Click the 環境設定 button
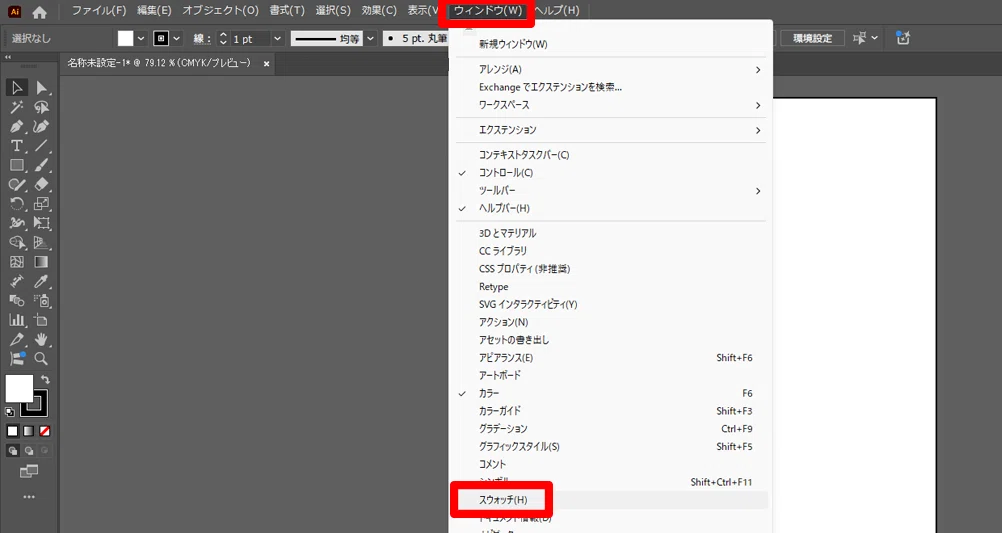The height and width of the screenshot is (533, 1002). pyautogui.click(x=813, y=38)
